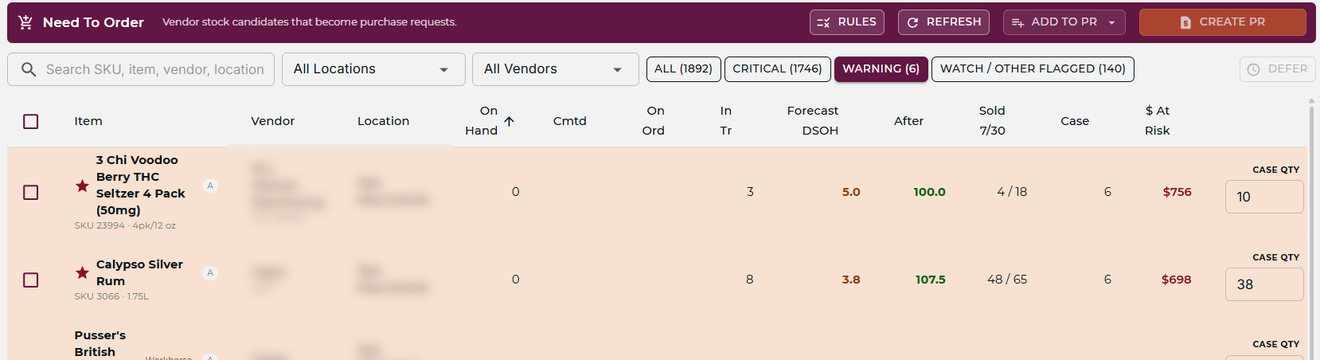Click the 3 Chi Voodoo Berry THC Seltzer item name
Screen dimensions: 1320x360
point(140,185)
